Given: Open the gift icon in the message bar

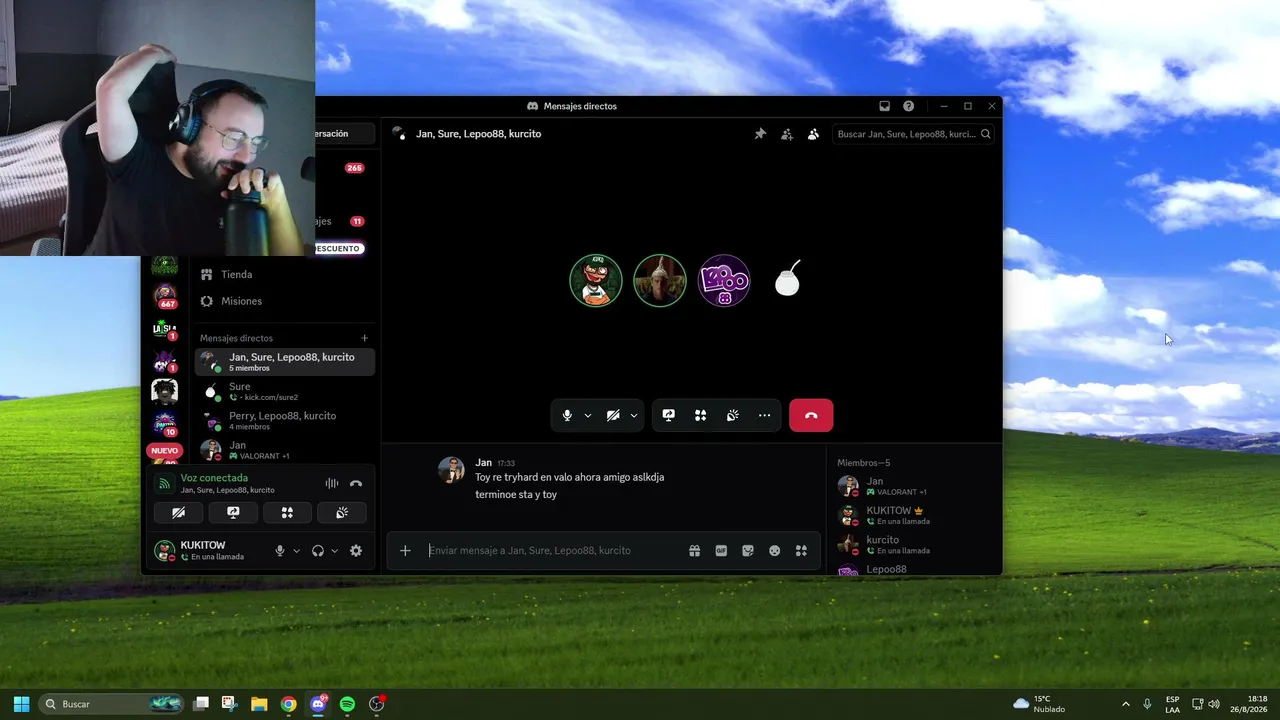Looking at the screenshot, I should point(694,550).
